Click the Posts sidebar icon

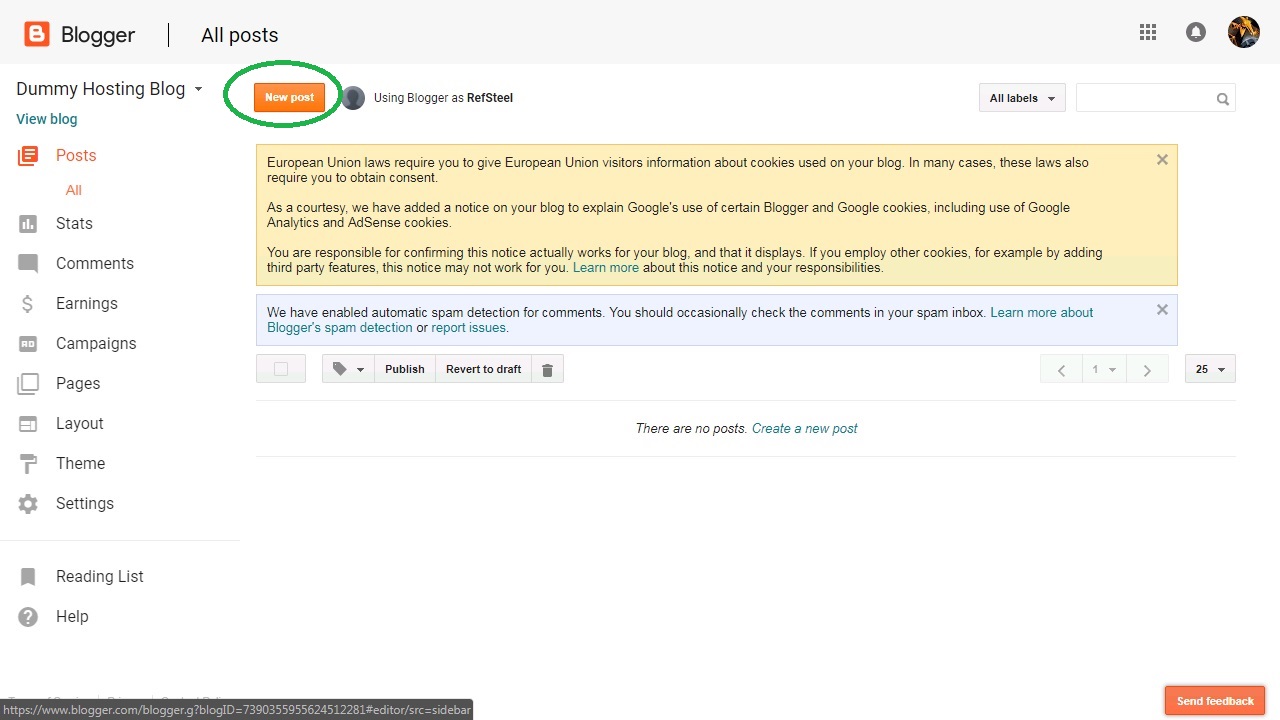[x=28, y=156]
